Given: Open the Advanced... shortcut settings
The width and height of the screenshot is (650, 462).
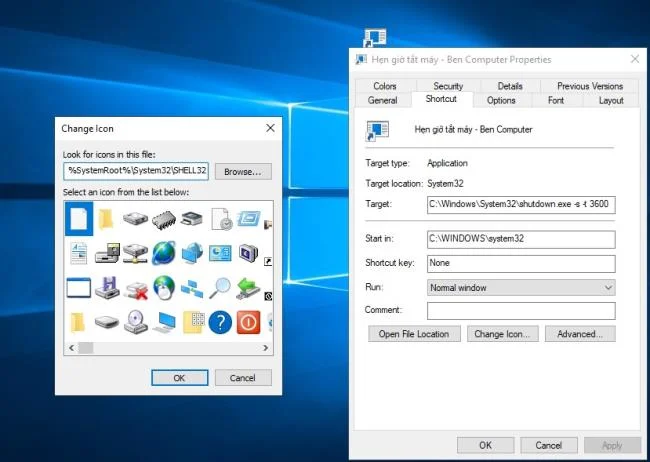Looking at the screenshot, I should (580, 334).
